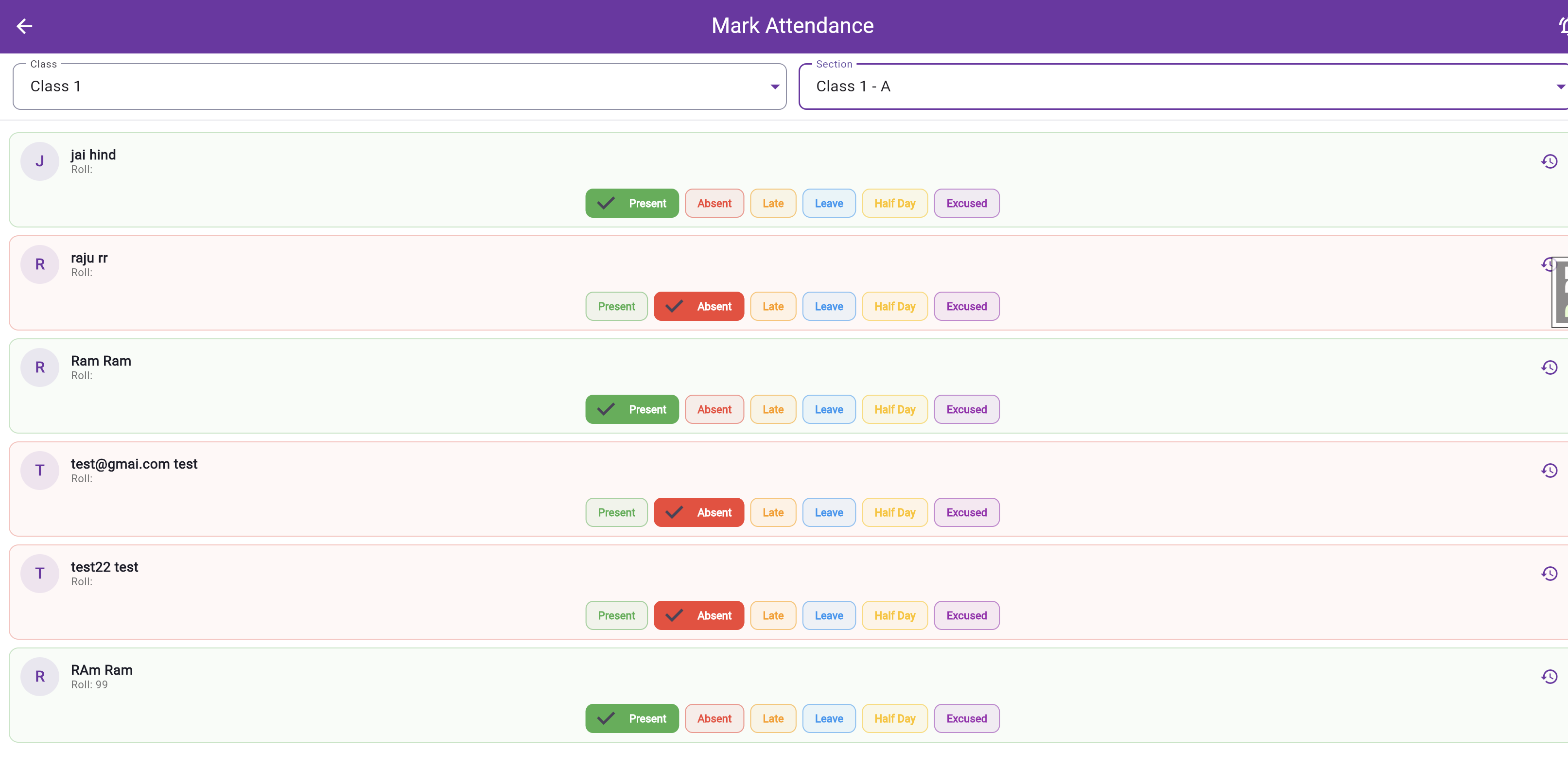Open the Class dropdown showing Class 1
1568x769 pixels.
click(400, 87)
